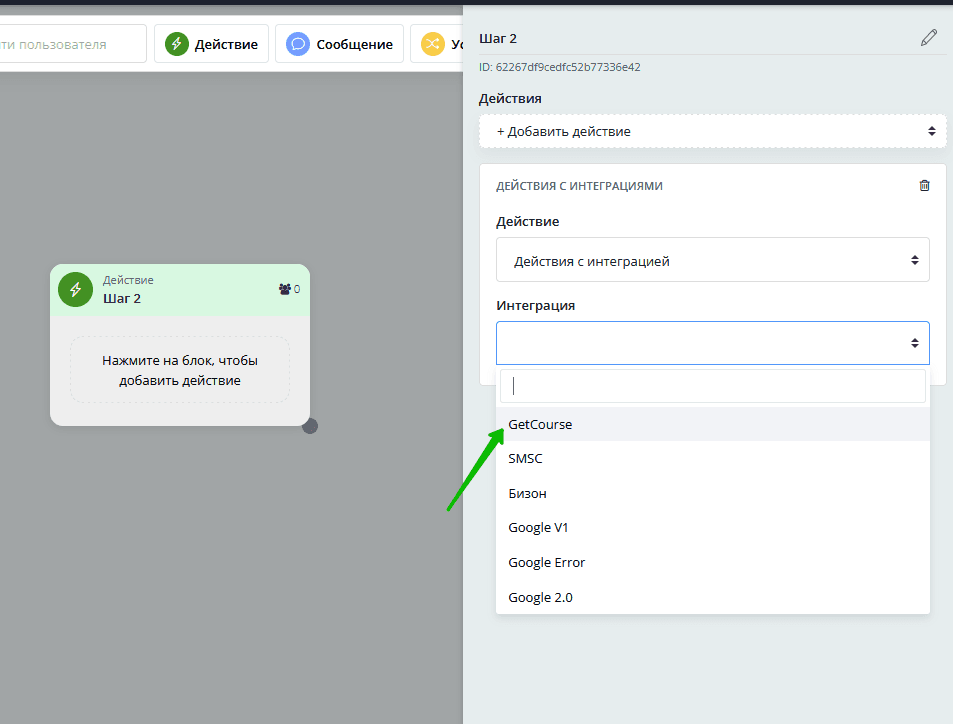This screenshot has height=724, width=953.
Task: Click the gray connector dot of Шаг 2 block
Action: pyautogui.click(x=310, y=426)
